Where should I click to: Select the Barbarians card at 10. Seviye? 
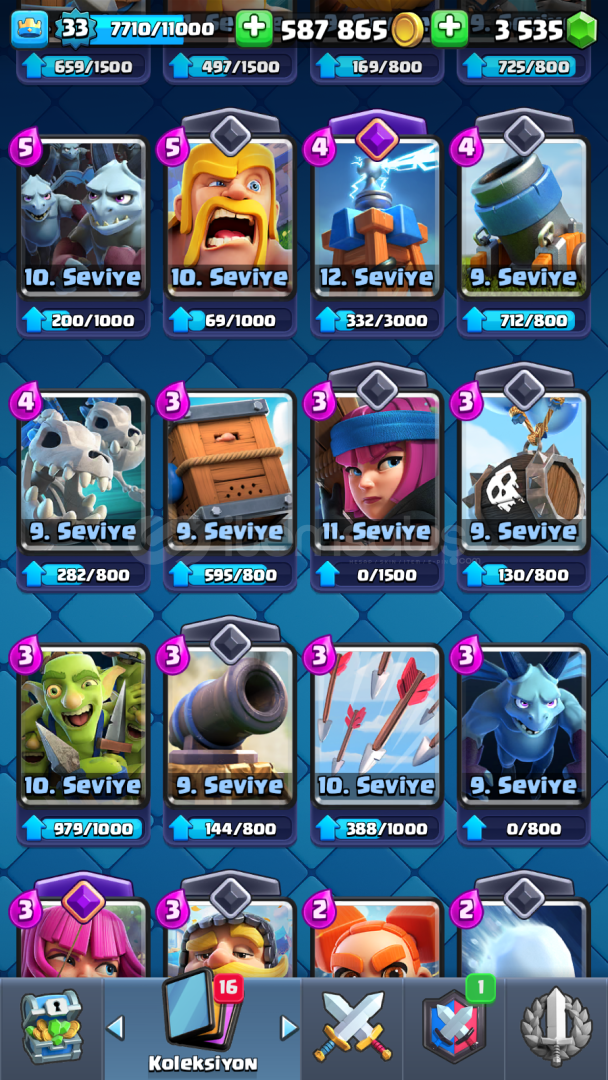pos(230,217)
